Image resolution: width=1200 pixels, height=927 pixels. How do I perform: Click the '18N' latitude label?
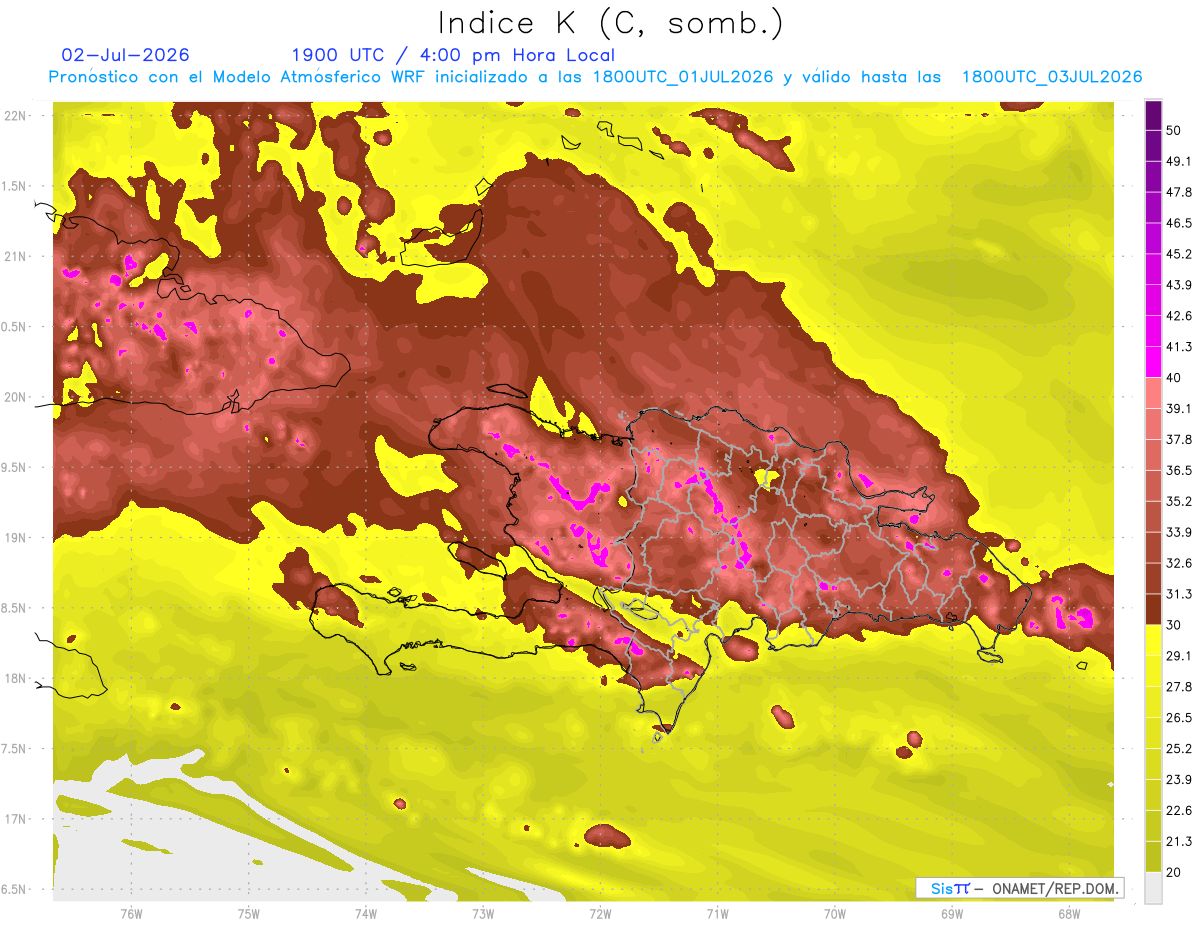(x=15, y=678)
